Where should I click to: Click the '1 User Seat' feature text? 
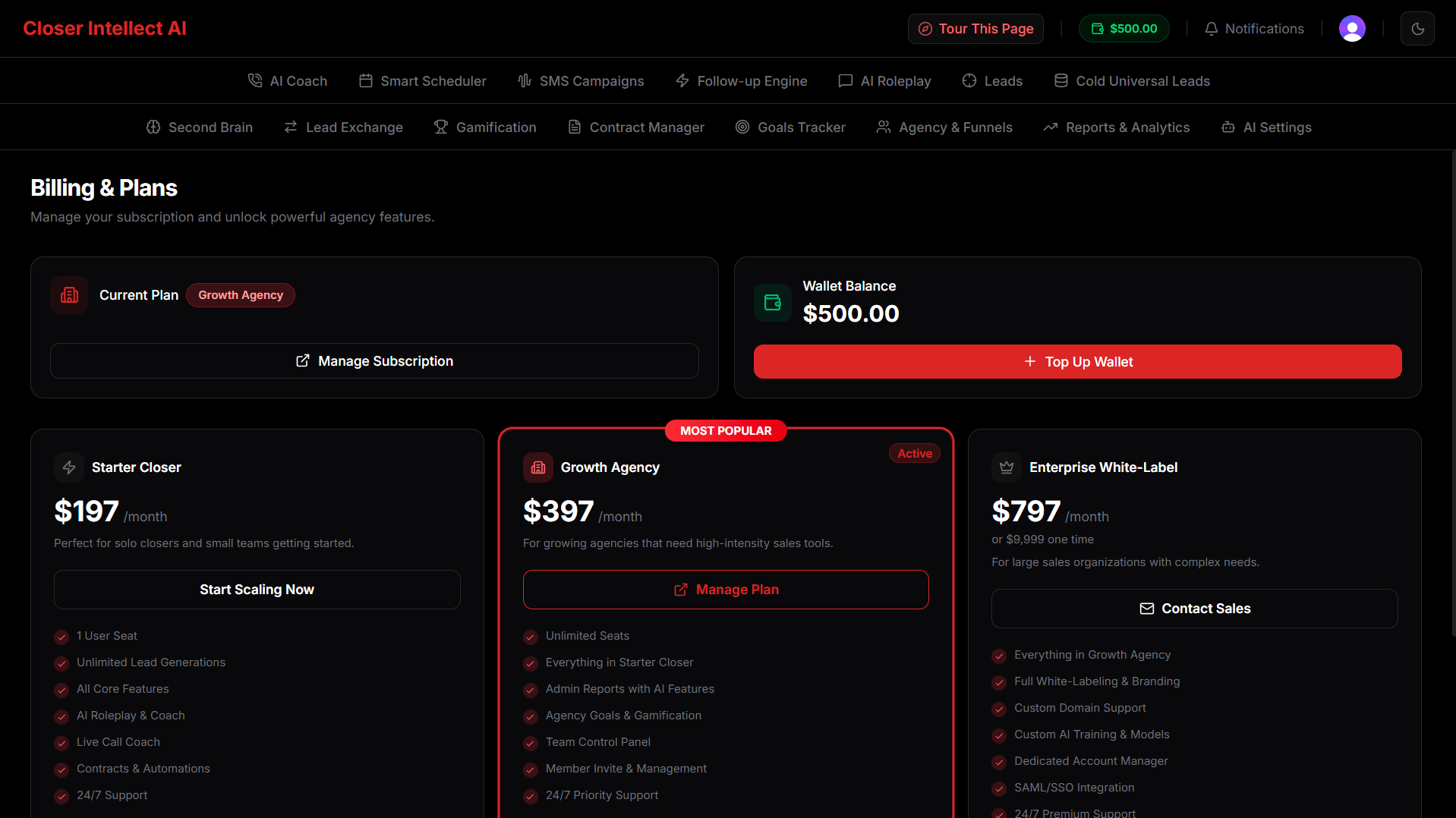point(107,636)
